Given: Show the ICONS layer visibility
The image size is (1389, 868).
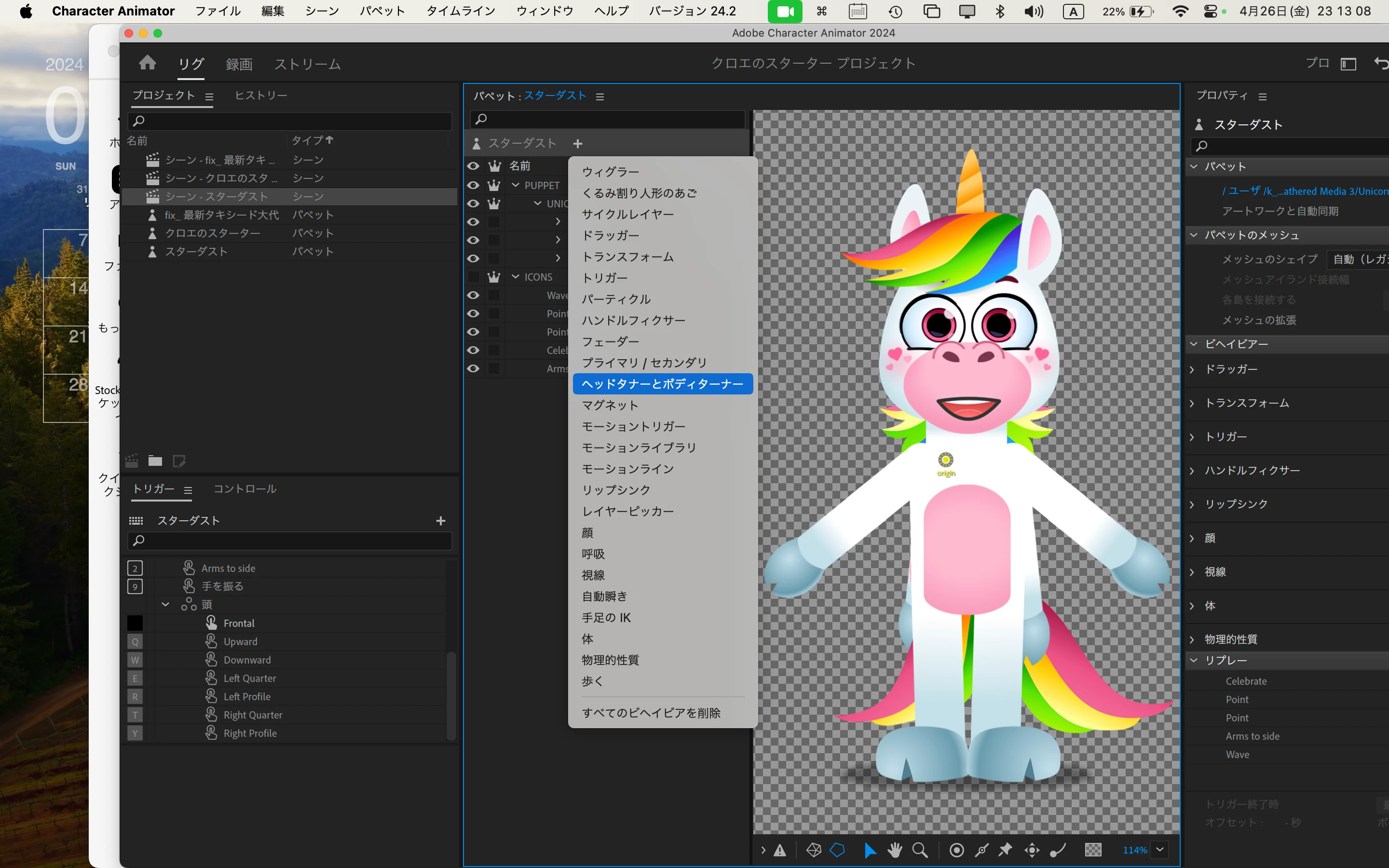Looking at the screenshot, I should click(473, 277).
